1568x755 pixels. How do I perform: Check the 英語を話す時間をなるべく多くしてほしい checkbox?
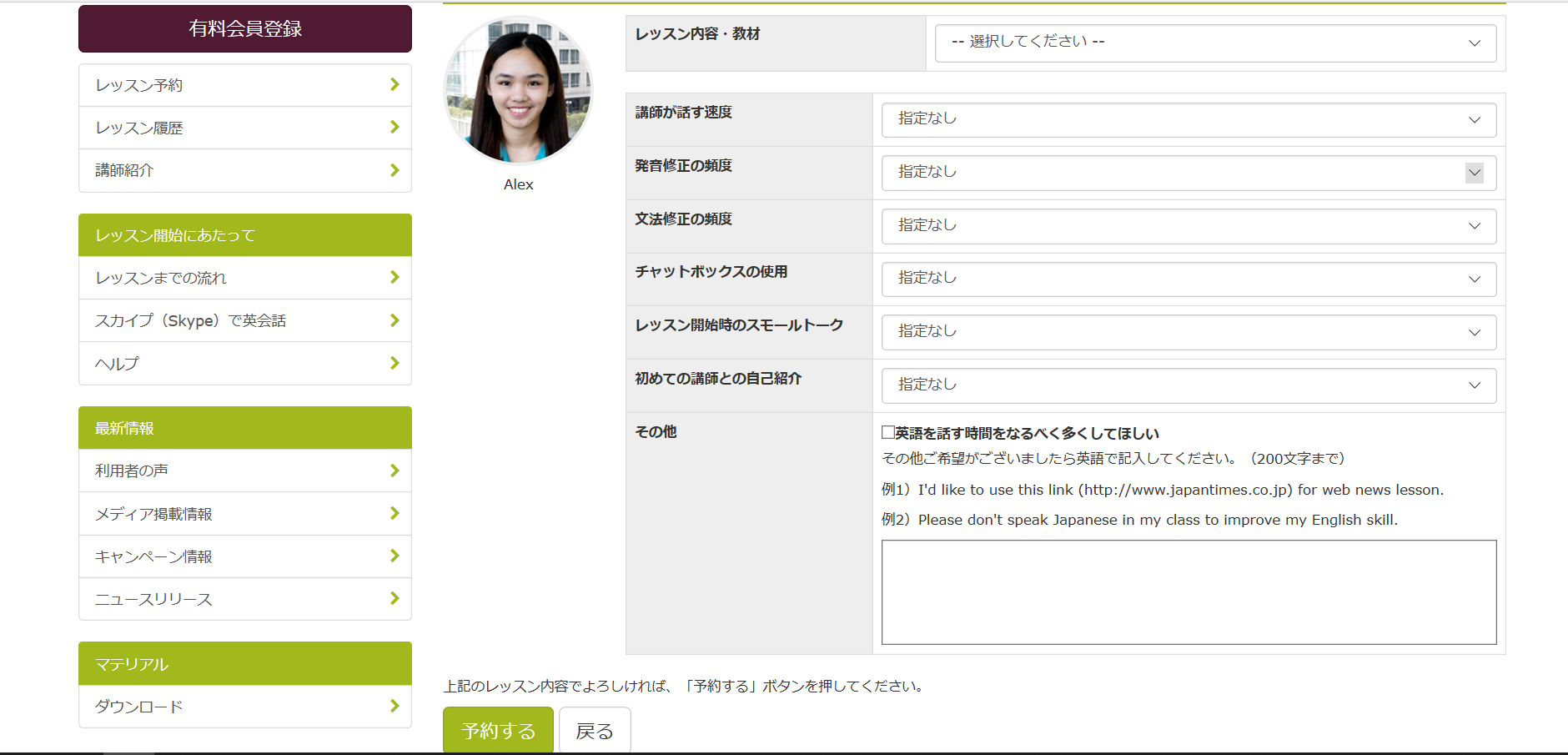[x=888, y=432]
